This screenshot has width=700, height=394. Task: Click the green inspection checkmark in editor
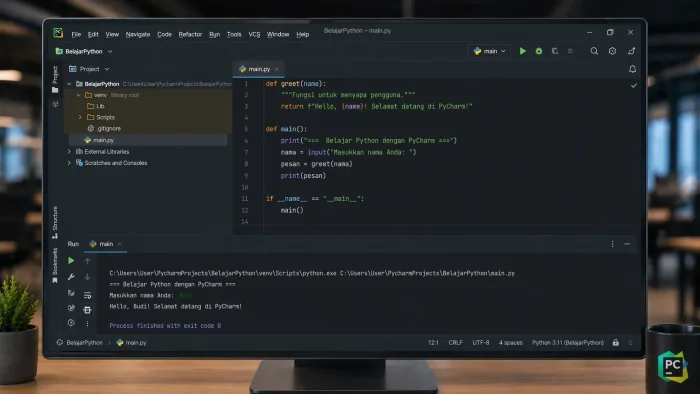point(633,85)
